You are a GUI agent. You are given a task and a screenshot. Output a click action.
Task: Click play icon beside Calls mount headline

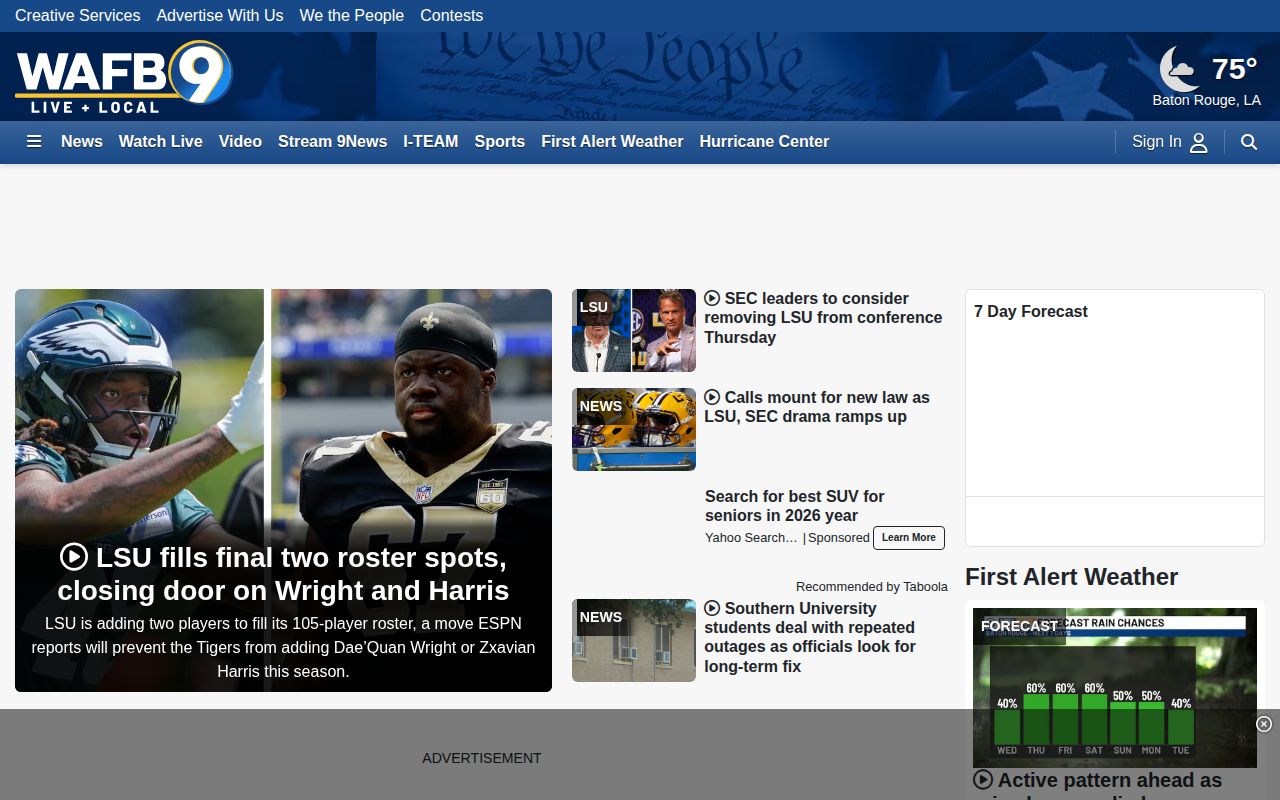pyautogui.click(x=712, y=397)
